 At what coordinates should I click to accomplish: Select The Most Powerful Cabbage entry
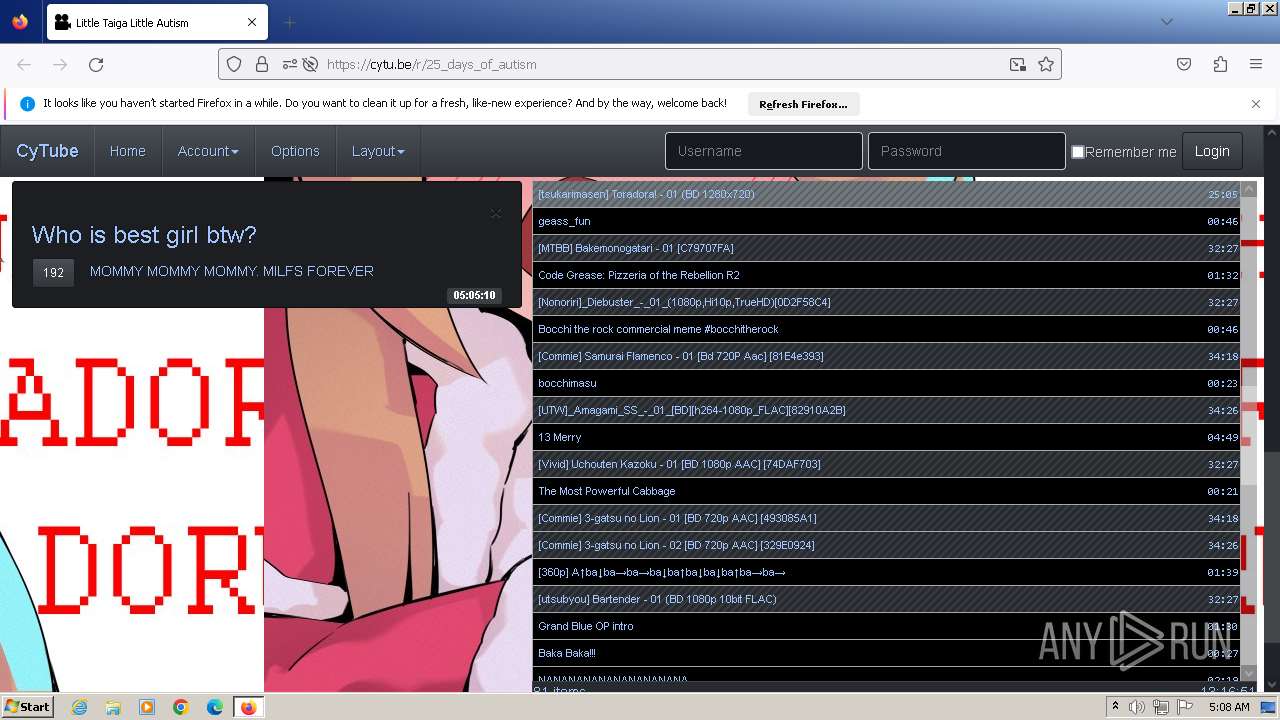point(887,491)
